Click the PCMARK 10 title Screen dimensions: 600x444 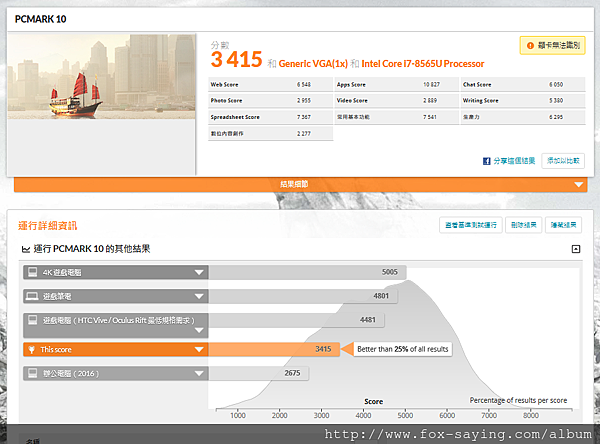pyautogui.click(x=41, y=19)
